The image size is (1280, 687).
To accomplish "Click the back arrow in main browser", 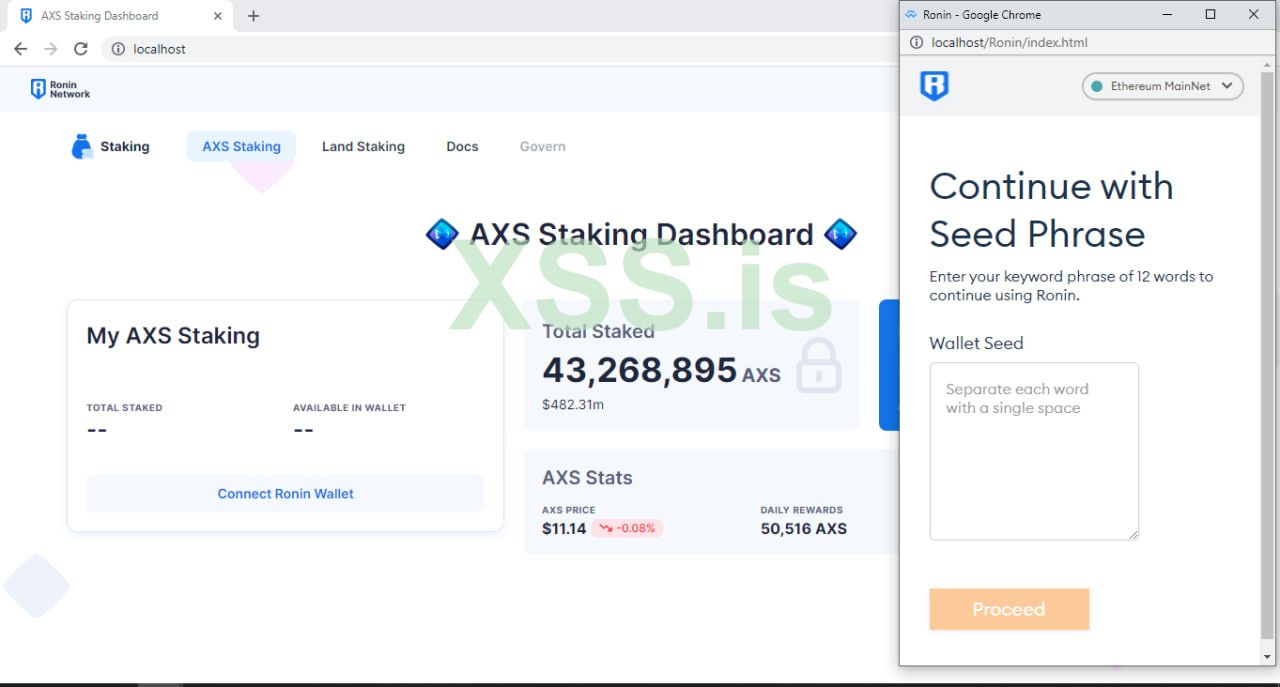I will (20, 49).
